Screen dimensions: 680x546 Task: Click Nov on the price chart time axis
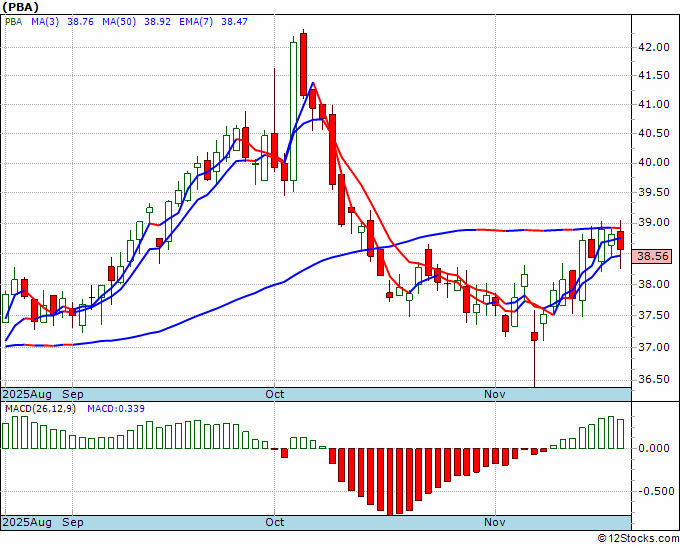pyautogui.click(x=495, y=394)
